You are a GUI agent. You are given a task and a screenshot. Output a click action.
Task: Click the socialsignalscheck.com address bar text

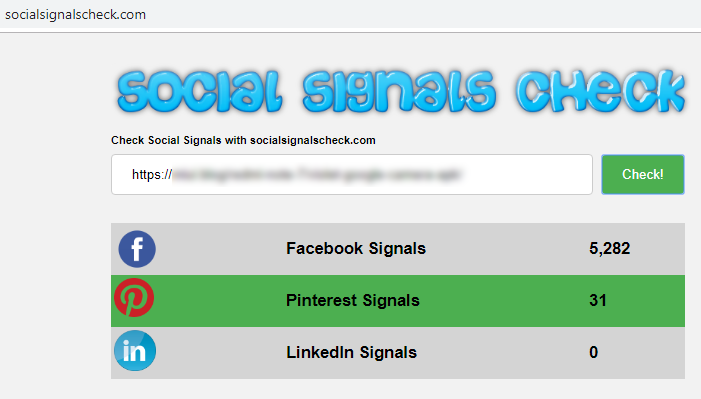click(76, 14)
